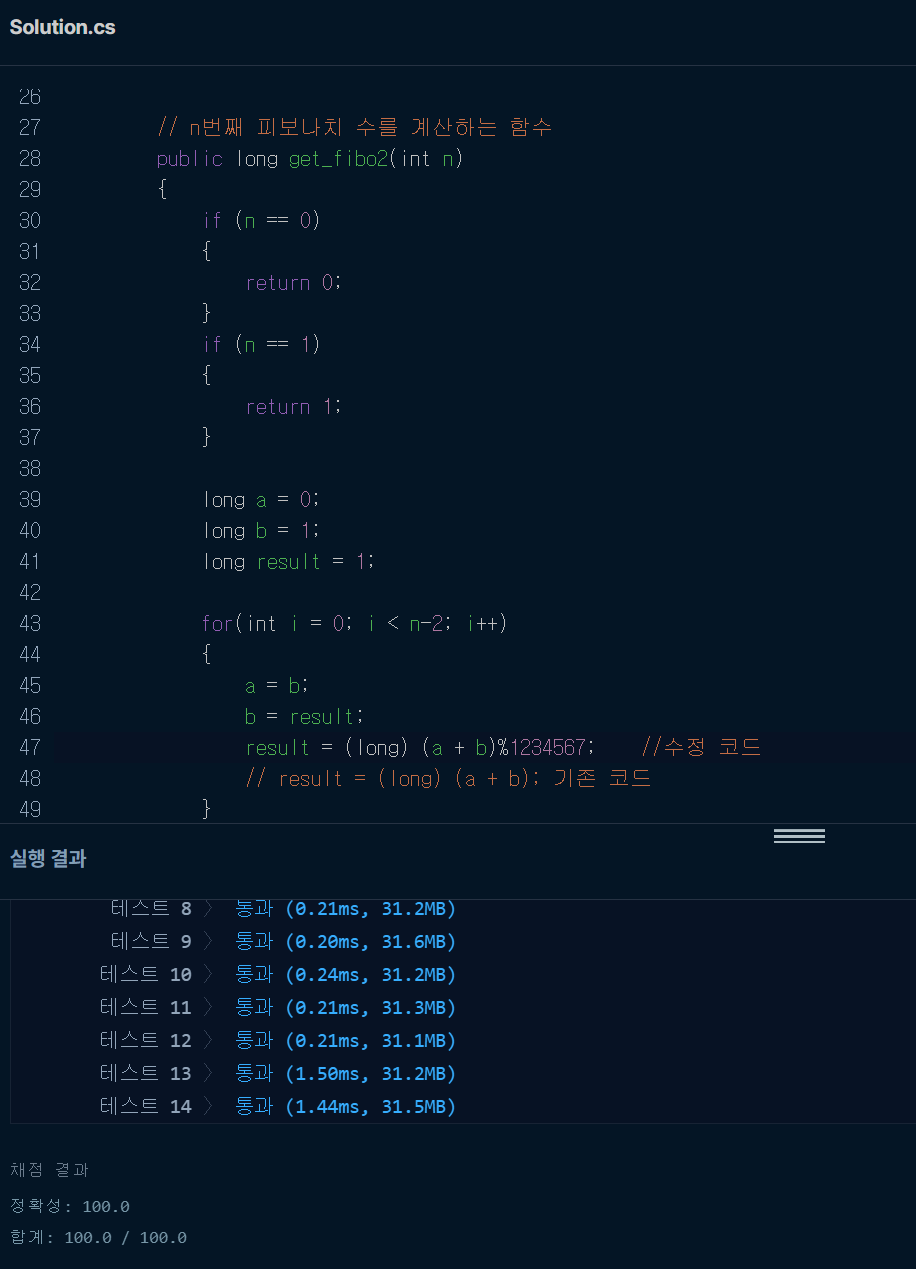
Task: Click the result 통과 (0.21ms, 31.3MB)
Action: coord(346,1008)
